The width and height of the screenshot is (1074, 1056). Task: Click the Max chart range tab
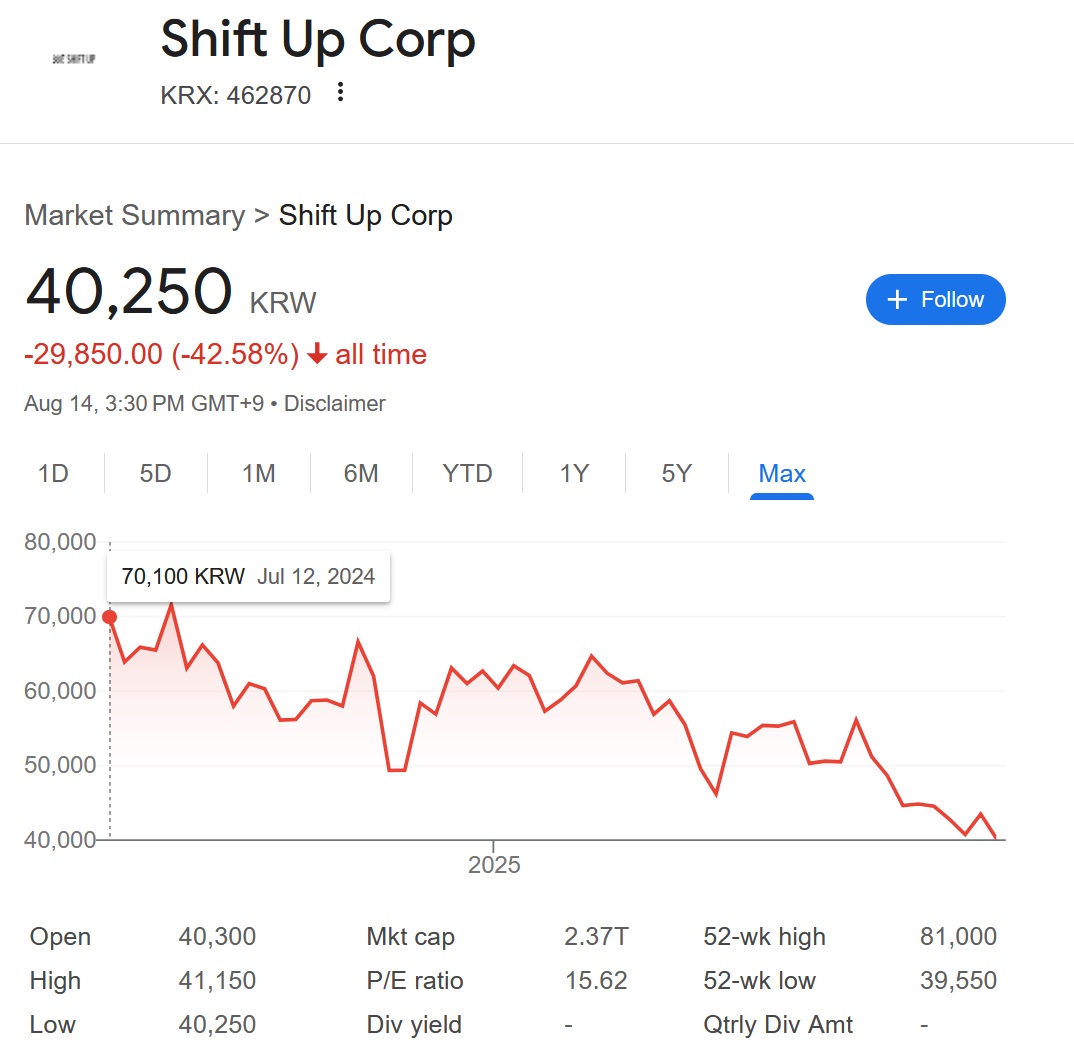[x=782, y=473]
